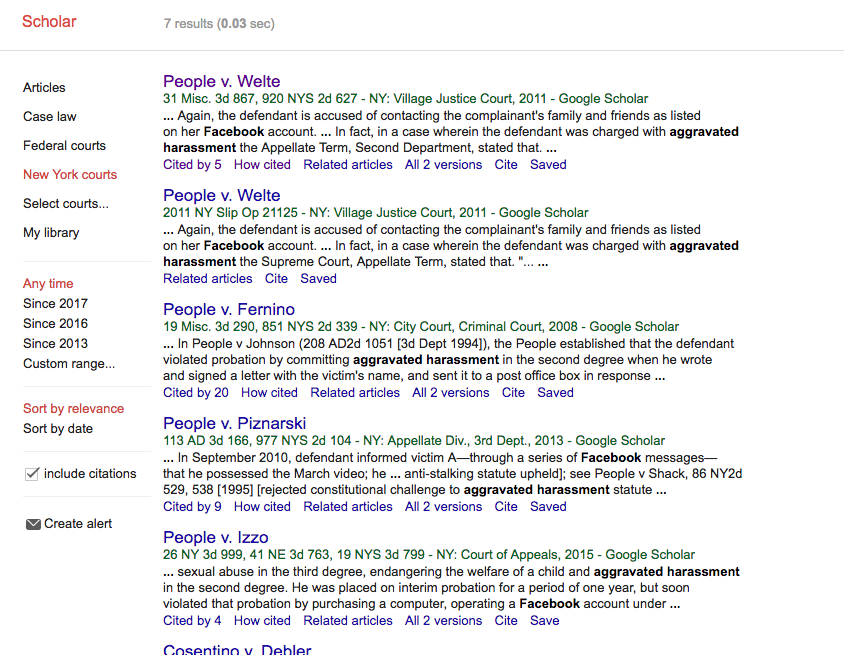Open How cited for People v. Piznarski

262,506
